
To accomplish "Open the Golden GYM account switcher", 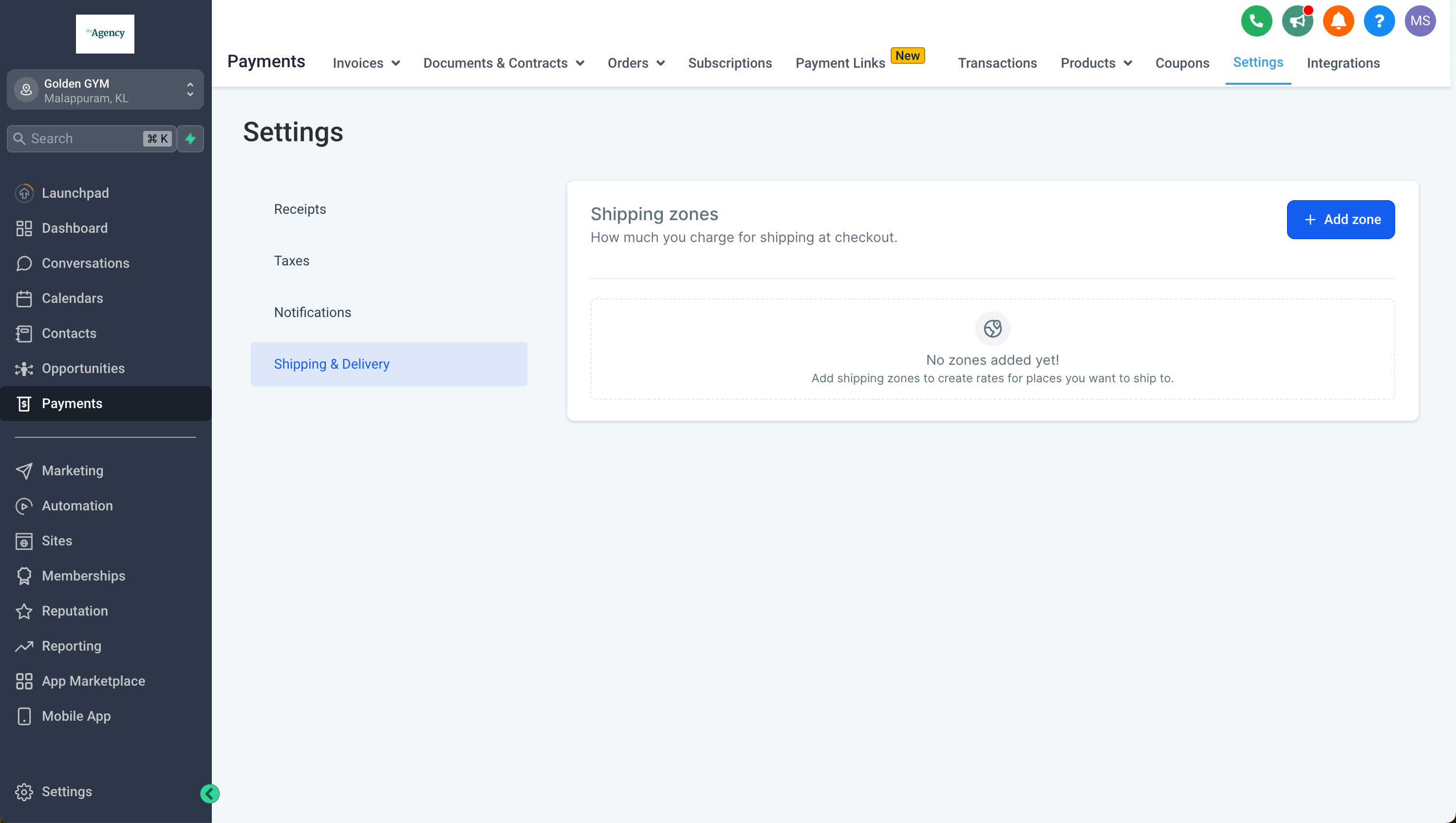I will click(105, 91).
